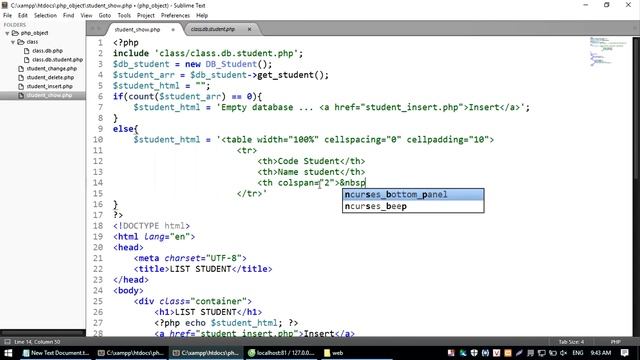Viewport: 640px width, 360px height.
Task: Click line number 10 in the gutter
Action: pos(98,140)
